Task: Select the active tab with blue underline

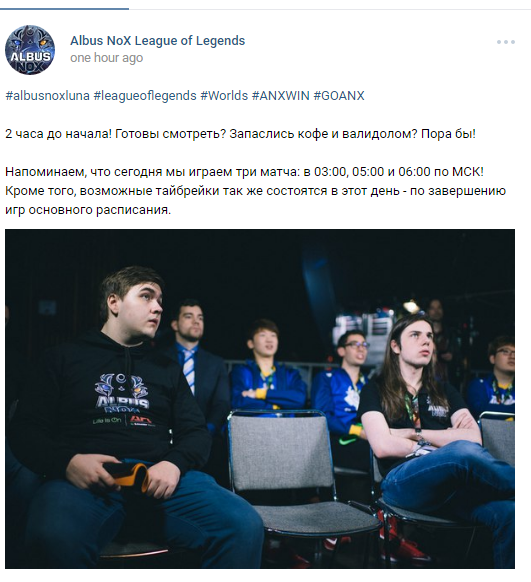Action: click(64, 8)
